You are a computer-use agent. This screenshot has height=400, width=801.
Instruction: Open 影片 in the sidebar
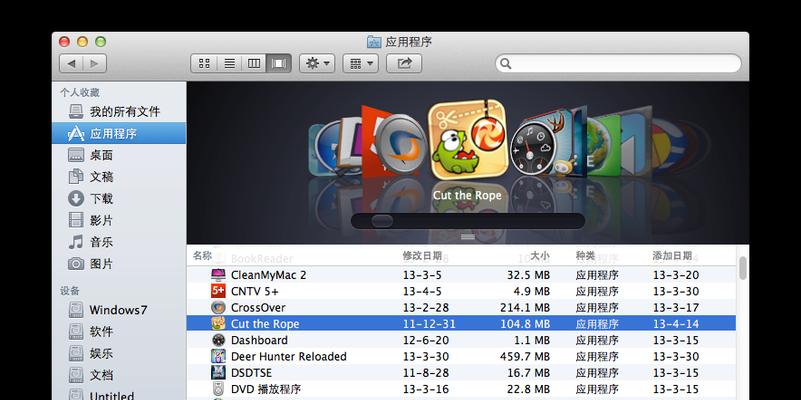coord(119,220)
